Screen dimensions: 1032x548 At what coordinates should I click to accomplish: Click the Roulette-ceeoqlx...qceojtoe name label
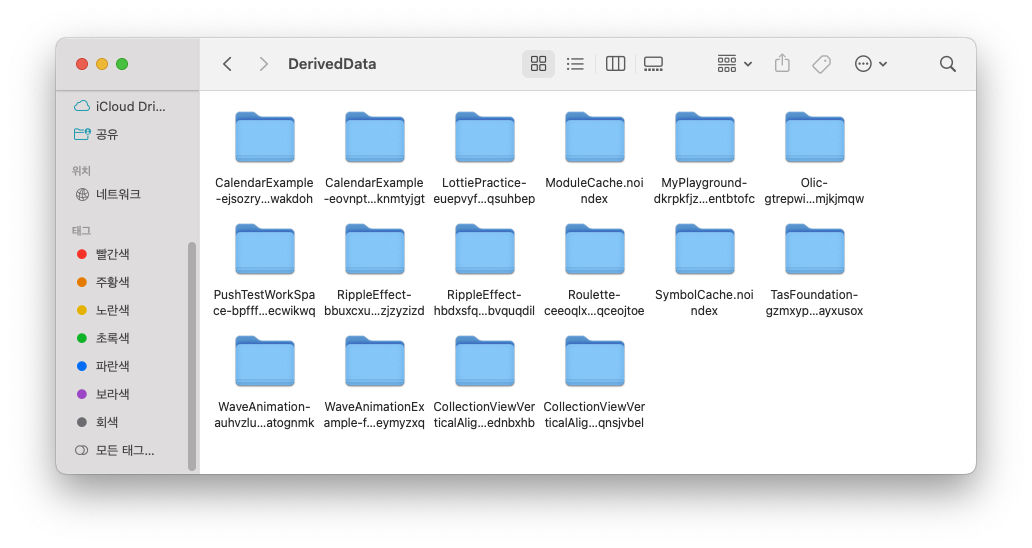(594, 303)
